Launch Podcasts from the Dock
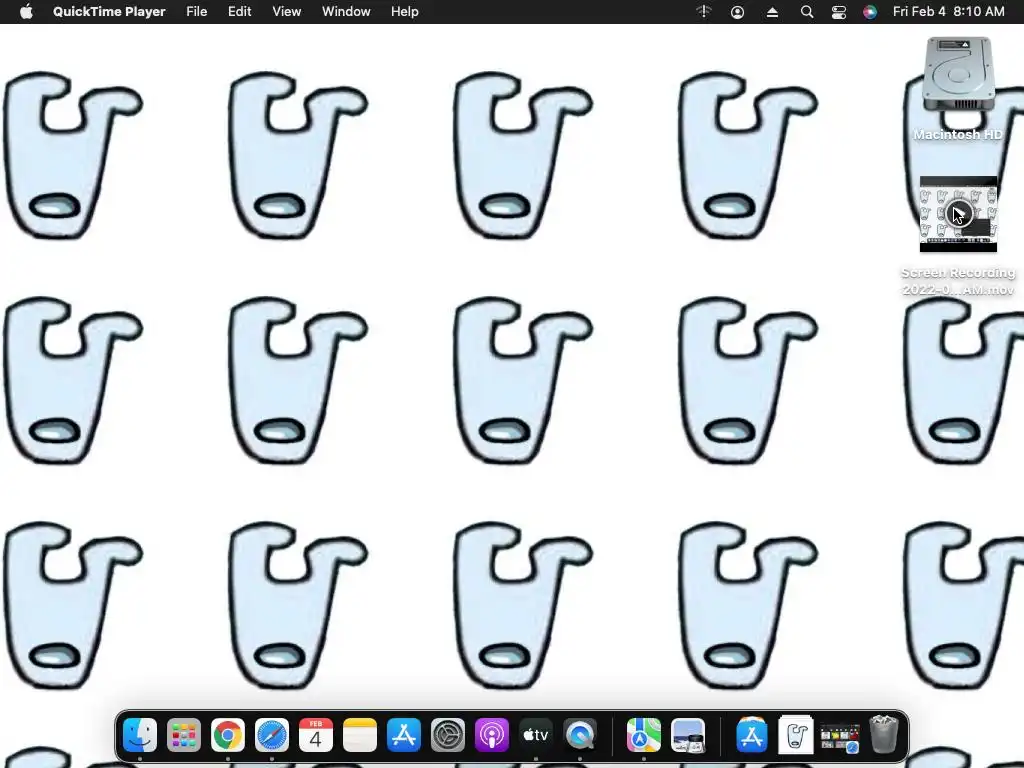The width and height of the screenshot is (1024, 768). click(x=492, y=735)
